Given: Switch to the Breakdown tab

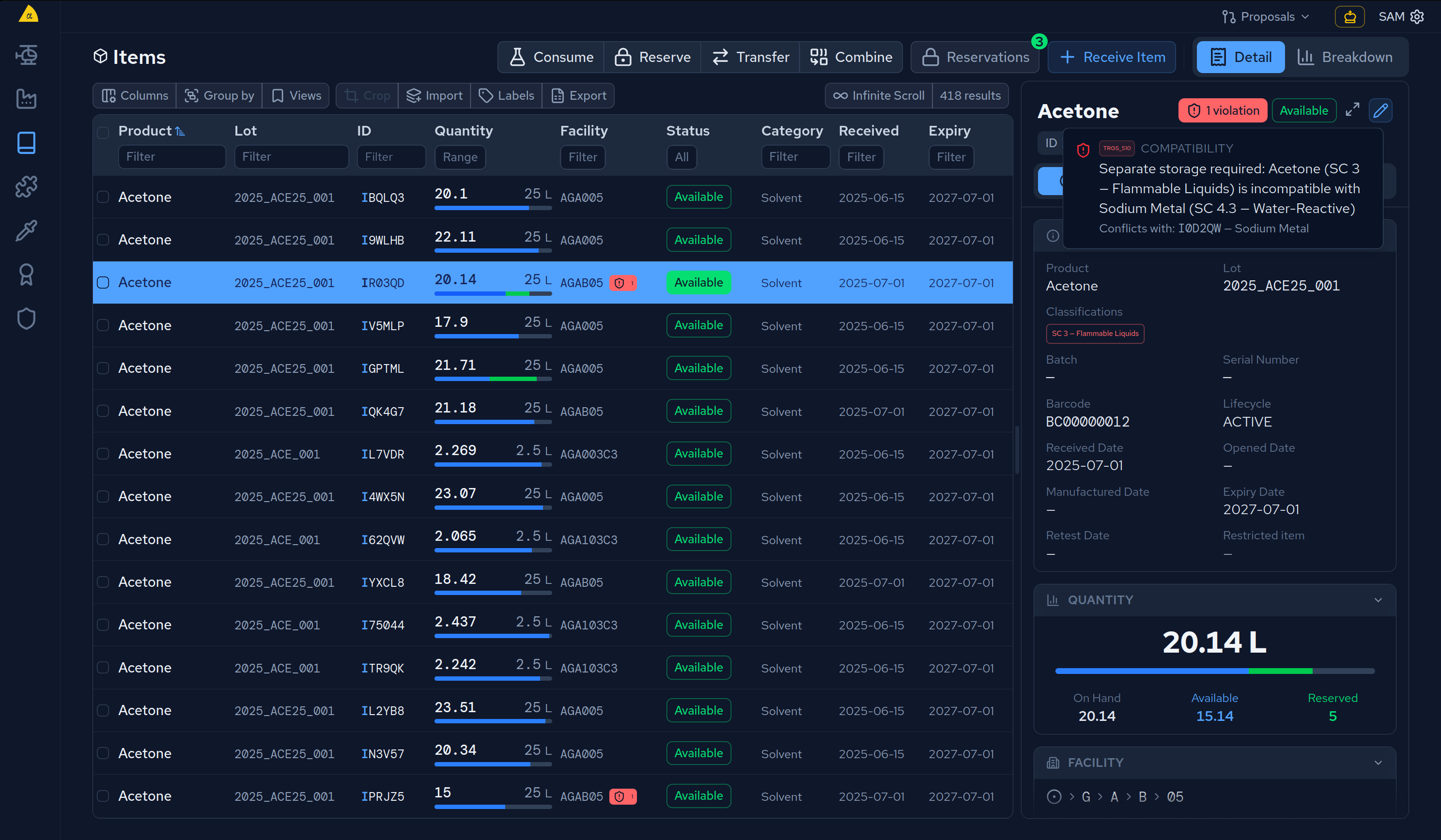Looking at the screenshot, I should click(1344, 57).
